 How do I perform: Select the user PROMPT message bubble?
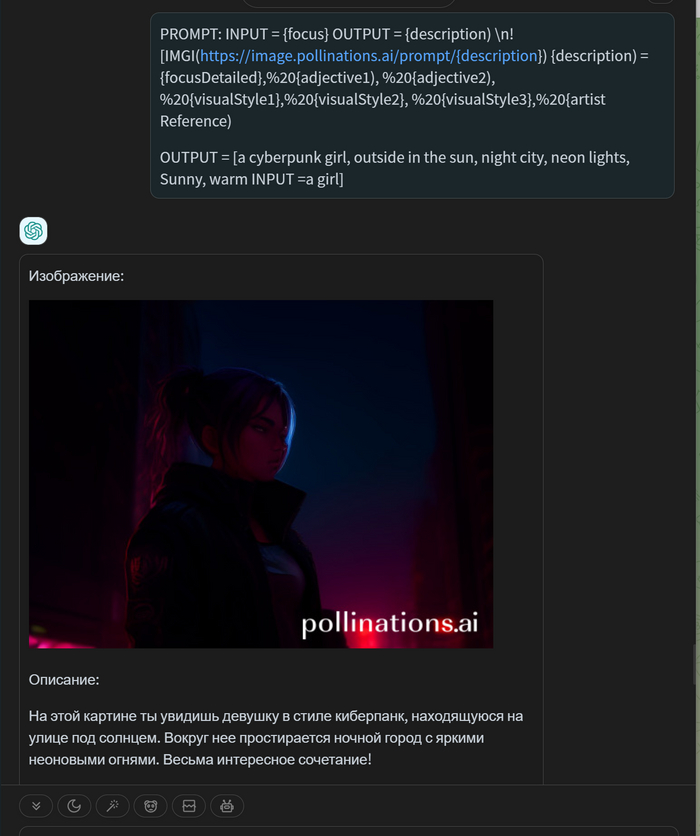[x=412, y=106]
